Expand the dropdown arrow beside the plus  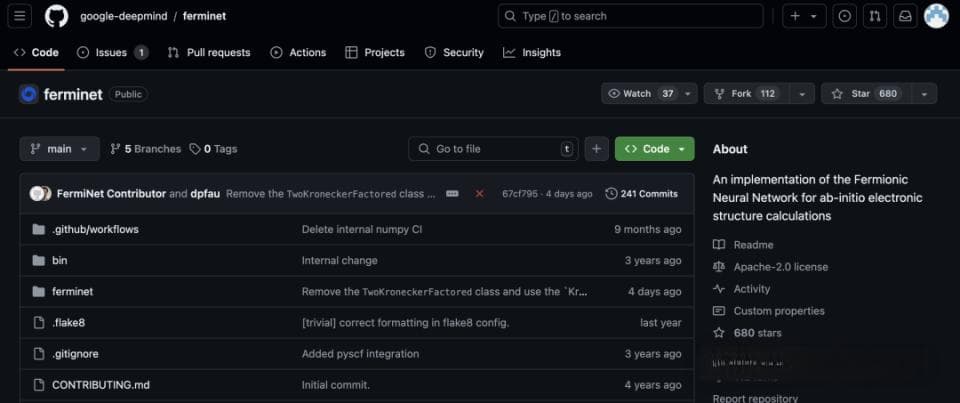click(814, 17)
